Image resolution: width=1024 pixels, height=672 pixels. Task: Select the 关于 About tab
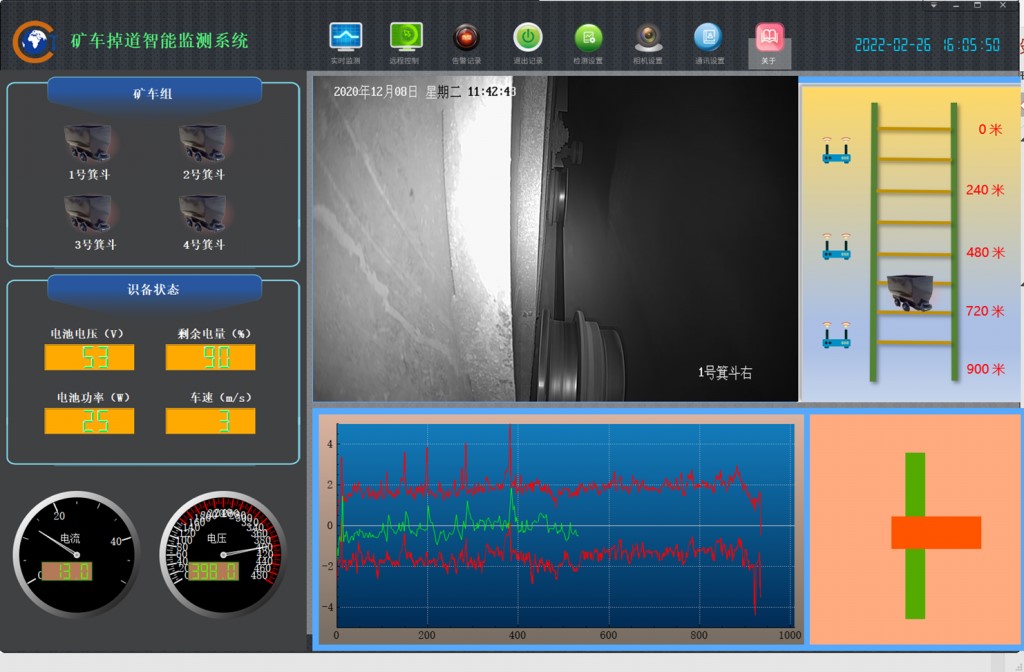[769, 44]
